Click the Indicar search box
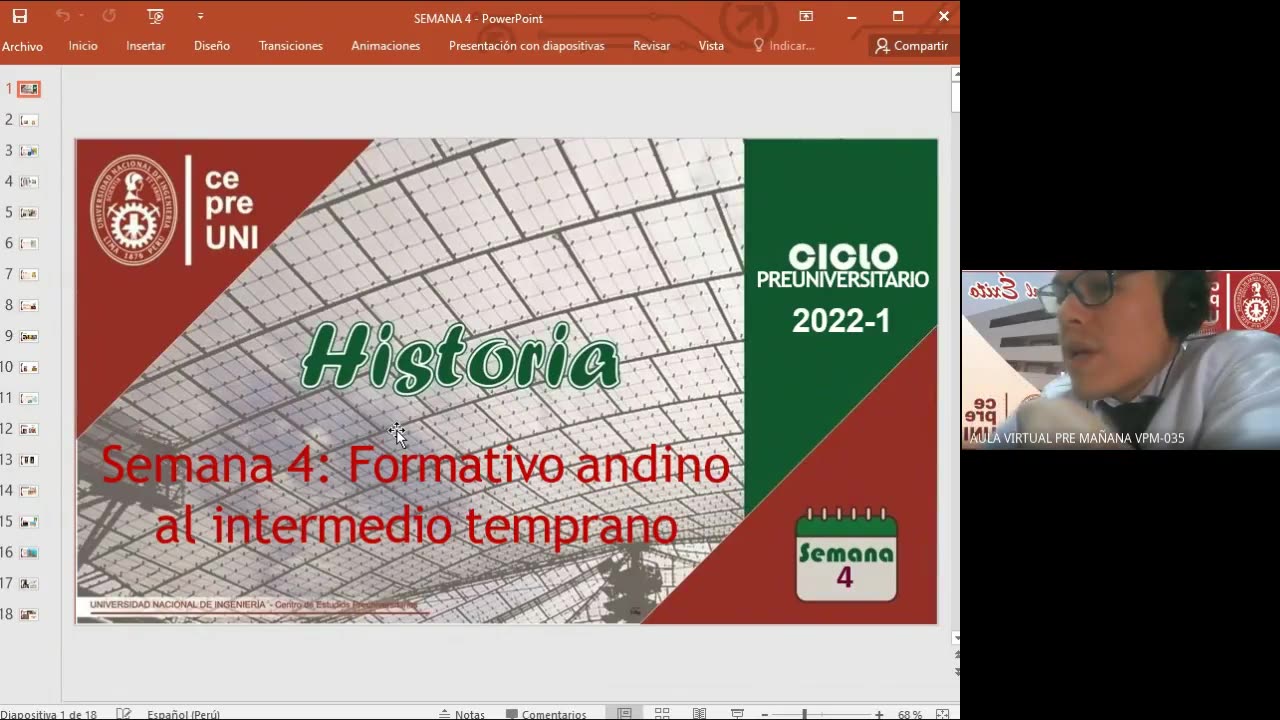Screen dimensions: 1280x720 784,46
